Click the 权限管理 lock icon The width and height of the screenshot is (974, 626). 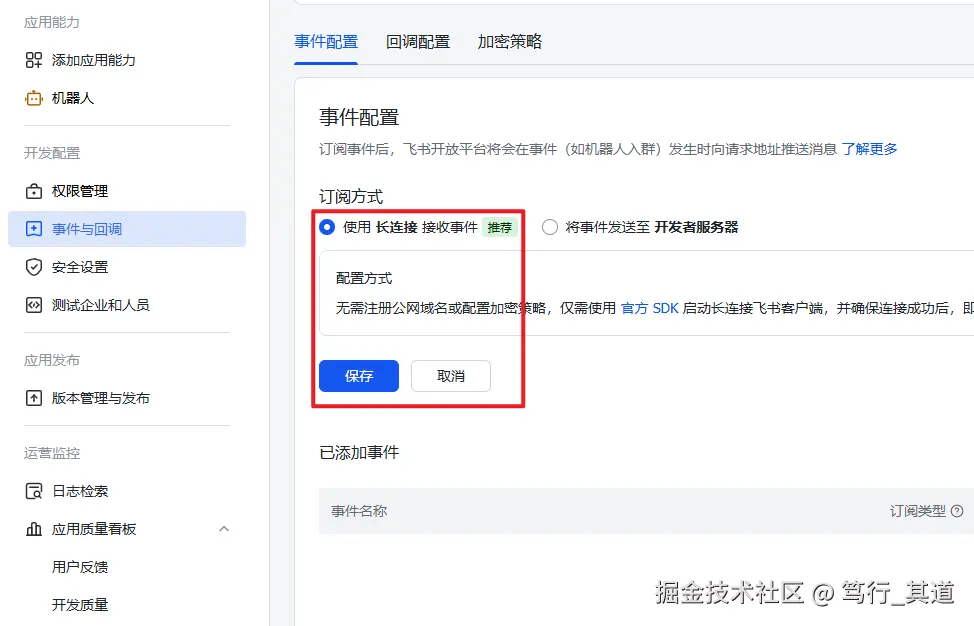click(34, 191)
